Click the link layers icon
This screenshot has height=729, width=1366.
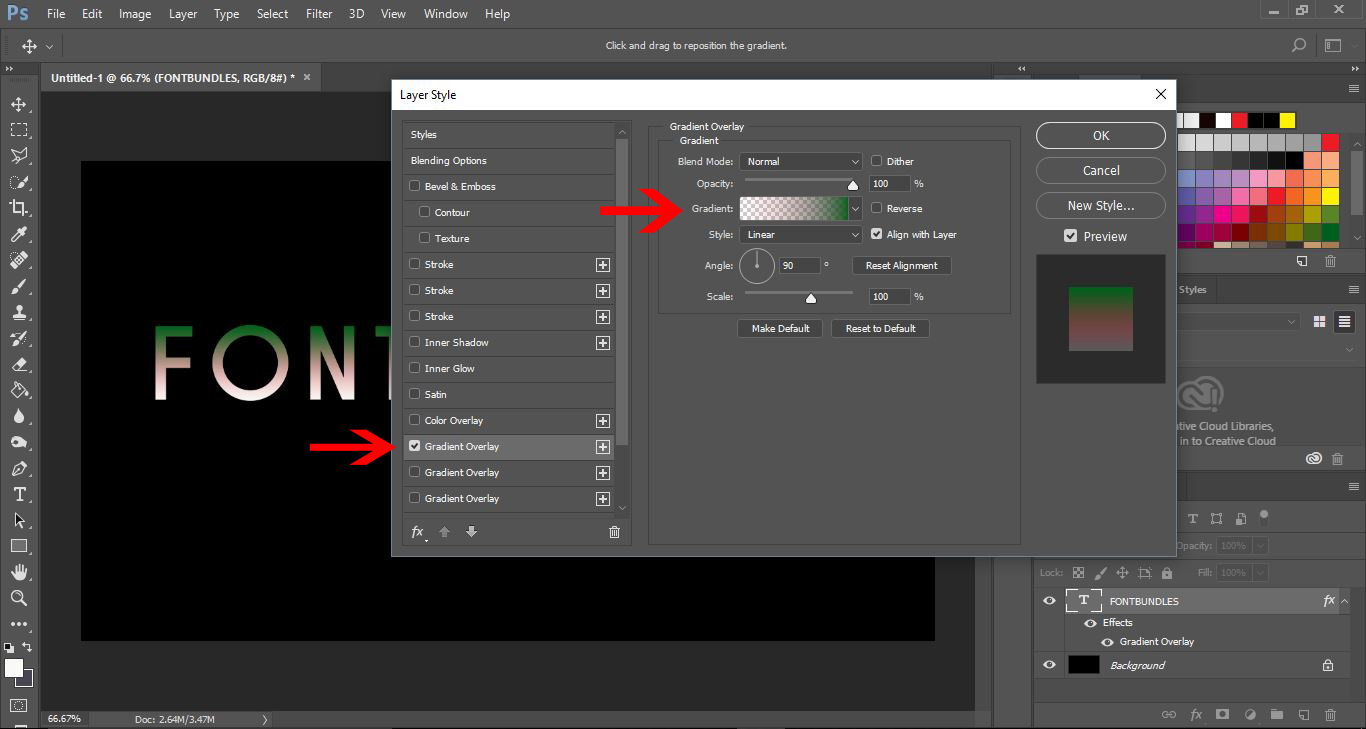pyautogui.click(x=1168, y=715)
